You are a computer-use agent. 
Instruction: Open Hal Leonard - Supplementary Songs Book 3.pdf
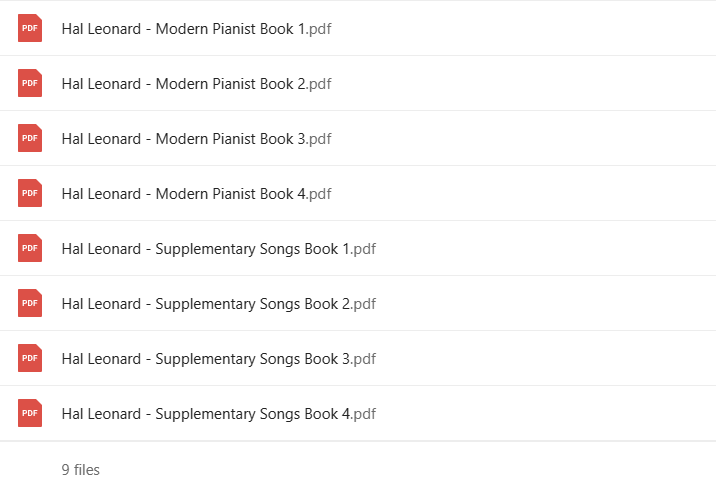point(219,359)
